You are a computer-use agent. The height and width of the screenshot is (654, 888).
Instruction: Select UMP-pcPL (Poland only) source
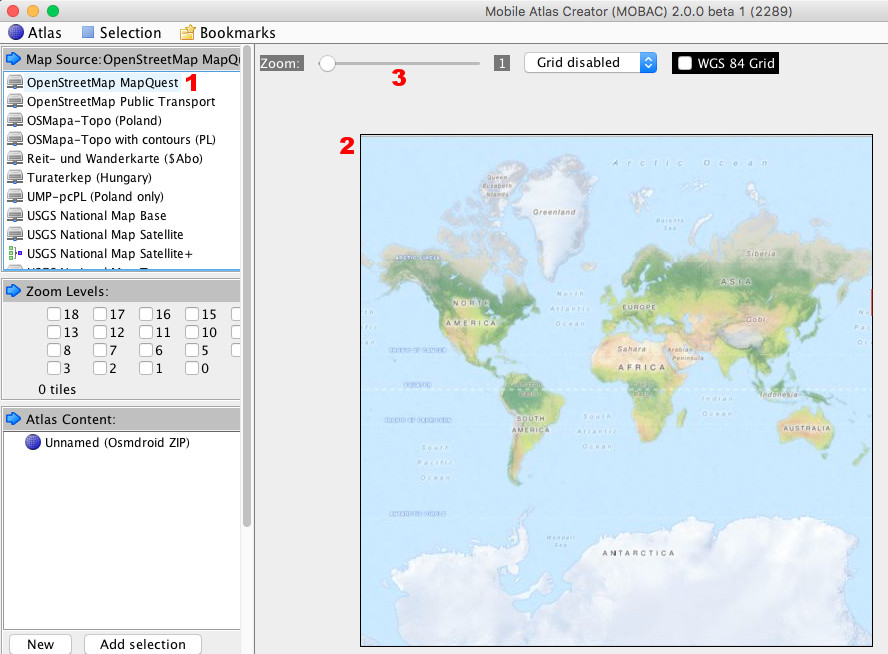tap(95, 196)
